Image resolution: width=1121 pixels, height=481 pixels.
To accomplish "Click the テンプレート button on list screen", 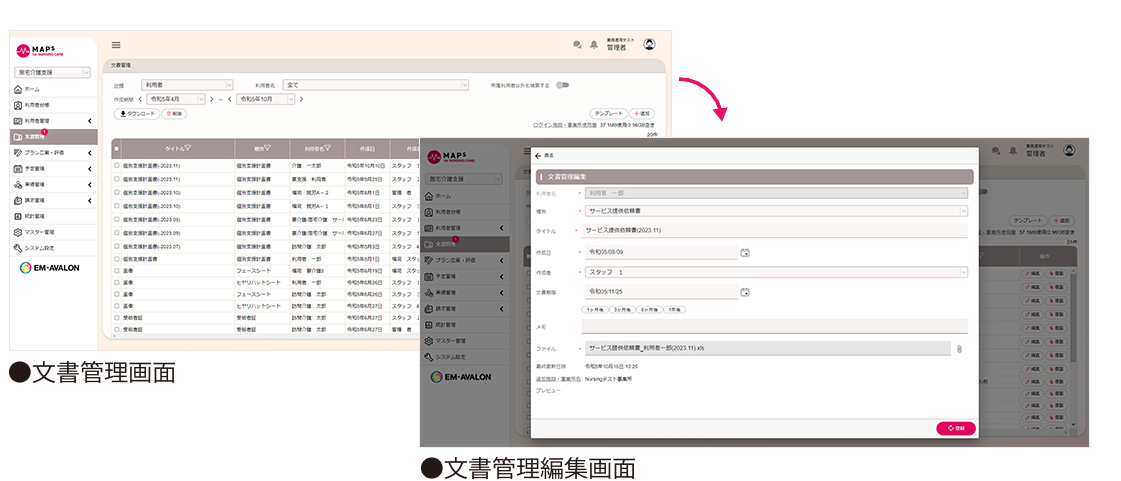I will pyautogui.click(x=608, y=114).
